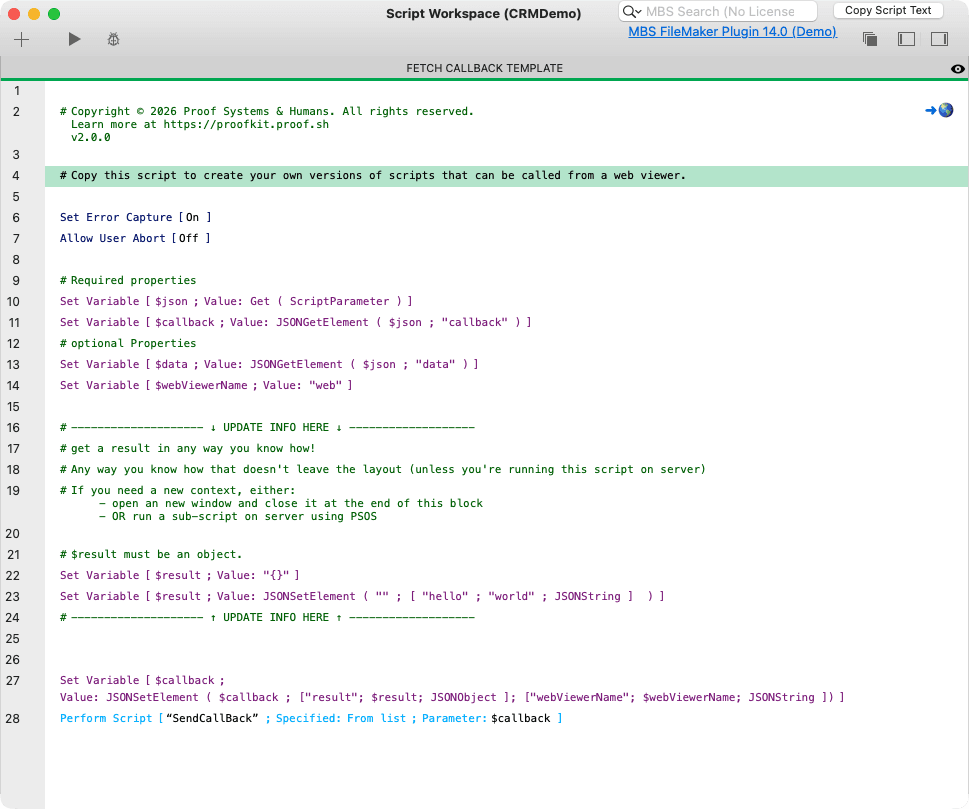Open the MBS FileMaker Plugin 14.0 (Demo) link
This screenshot has width=969, height=809.
pos(732,32)
